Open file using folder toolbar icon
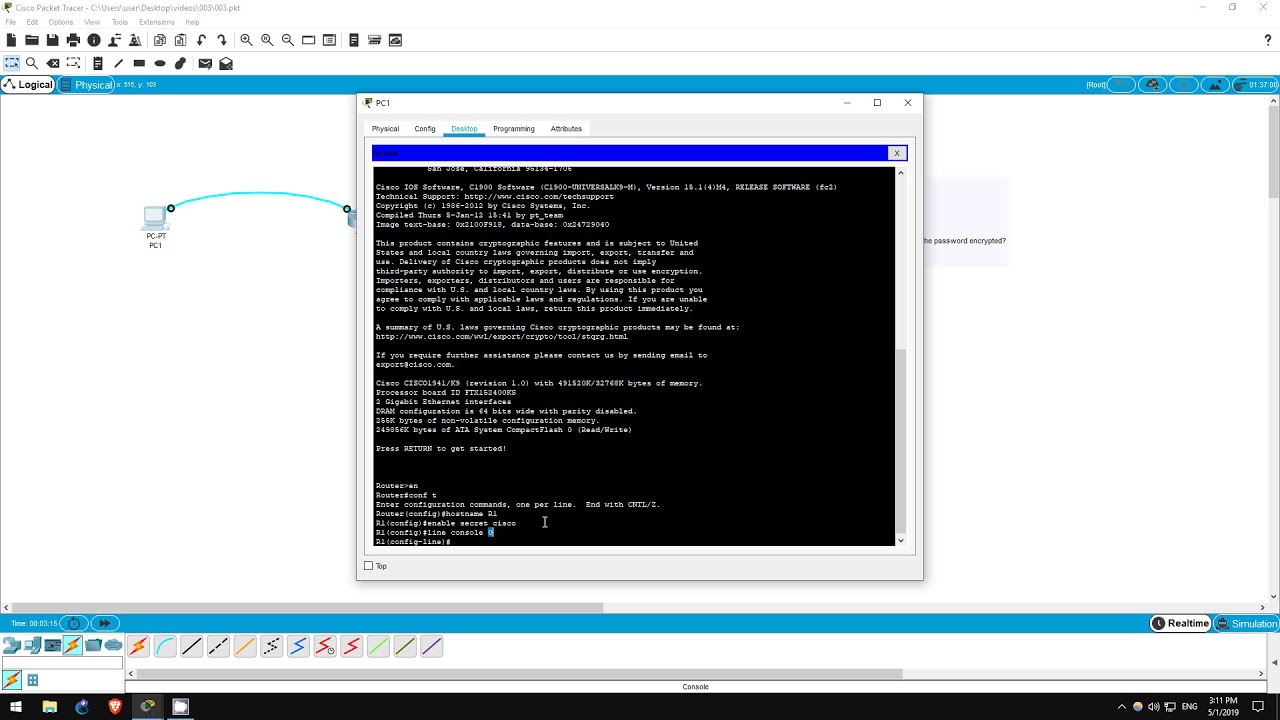The width and height of the screenshot is (1280, 720). tap(32, 40)
